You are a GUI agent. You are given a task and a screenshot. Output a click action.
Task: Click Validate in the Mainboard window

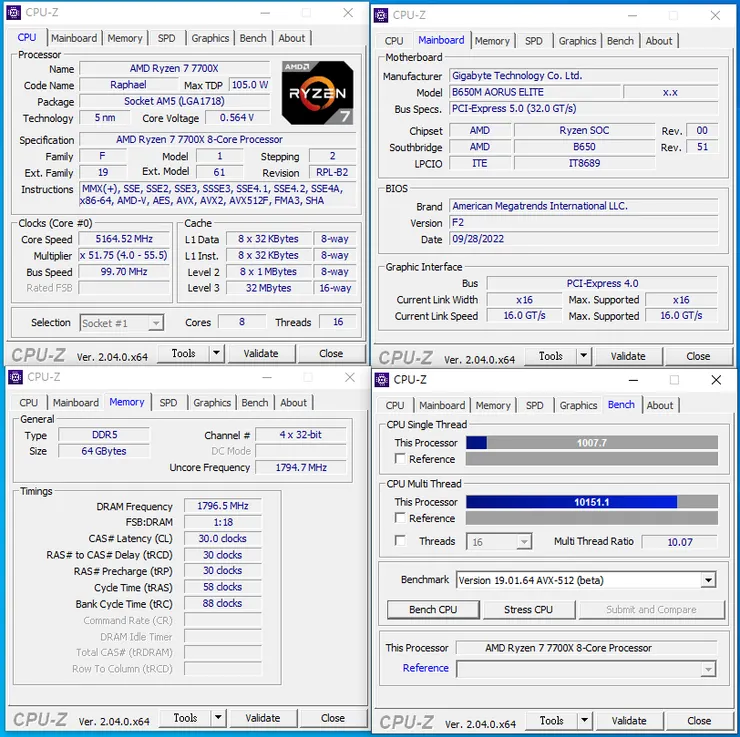628,356
